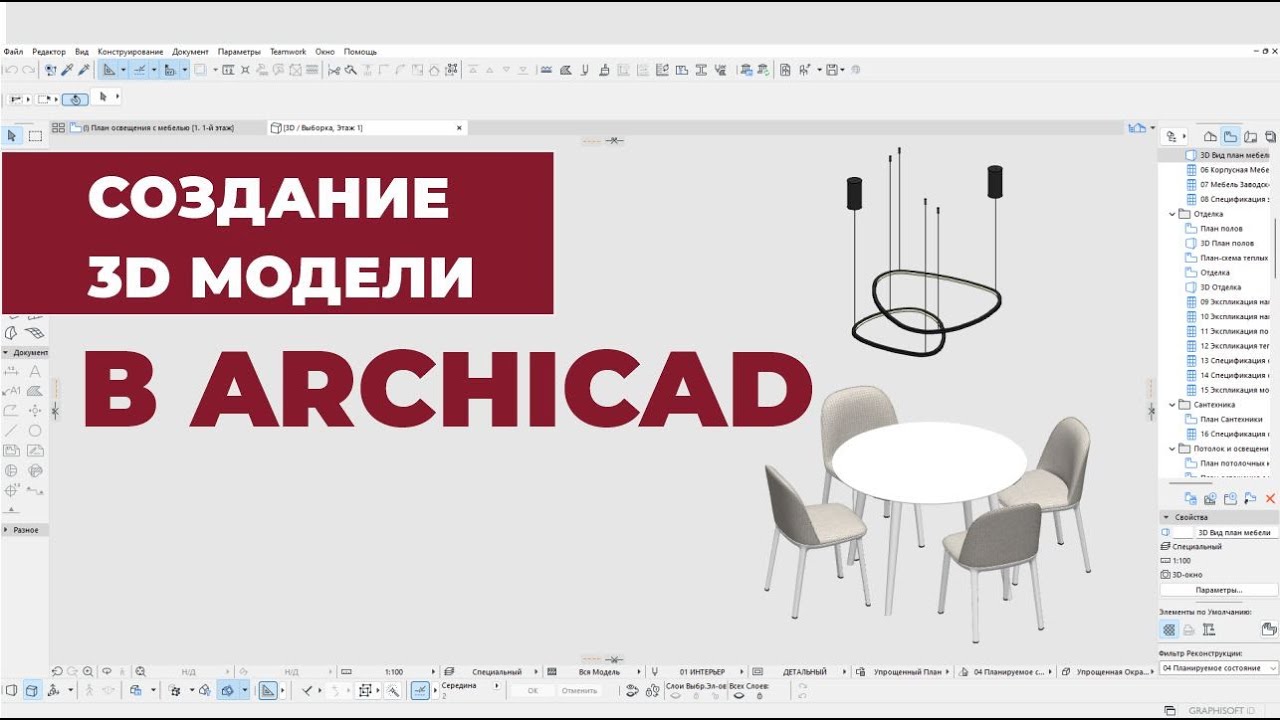The width and height of the screenshot is (1280, 720).
Task: Select 3D План полов view
Action: coord(1226,243)
